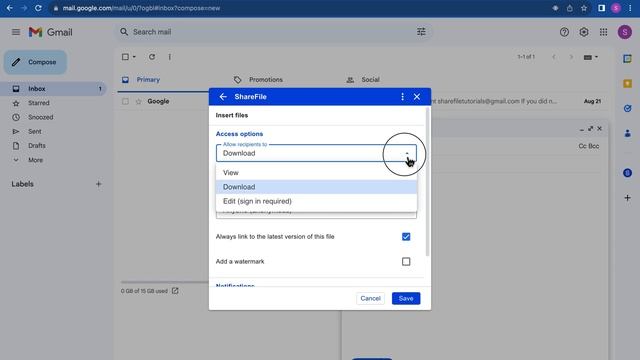Reload the browser page
The height and width of the screenshot is (360, 640).
pos(38,8)
